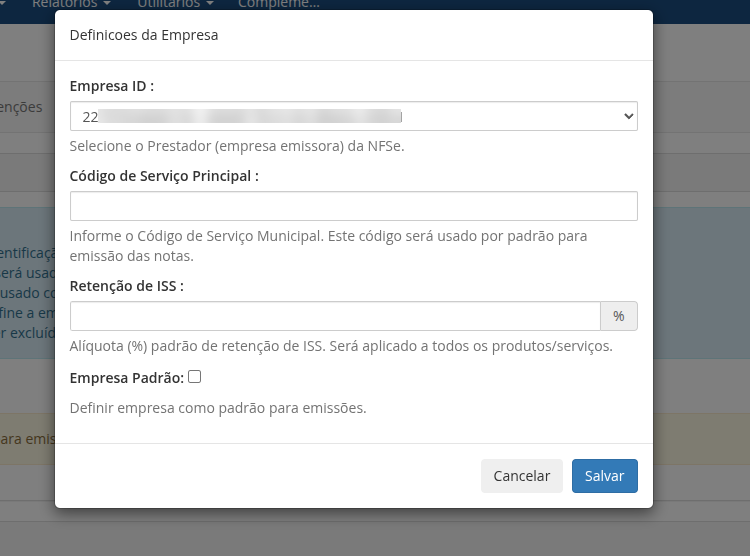Focus the Retenção de ISS percentage field
Screen dimensions: 750x556
pyautogui.click(x=335, y=316)
